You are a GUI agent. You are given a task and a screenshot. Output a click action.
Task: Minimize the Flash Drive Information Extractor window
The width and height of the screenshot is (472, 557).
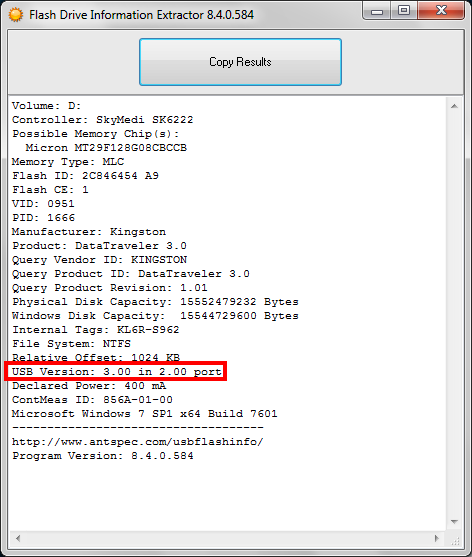pyautogui.click(x=377, y=11)
